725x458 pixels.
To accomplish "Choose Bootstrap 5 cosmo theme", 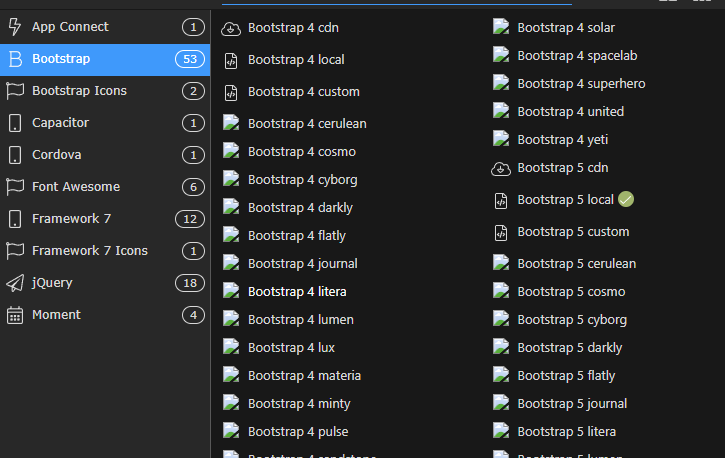I will 571,292.
